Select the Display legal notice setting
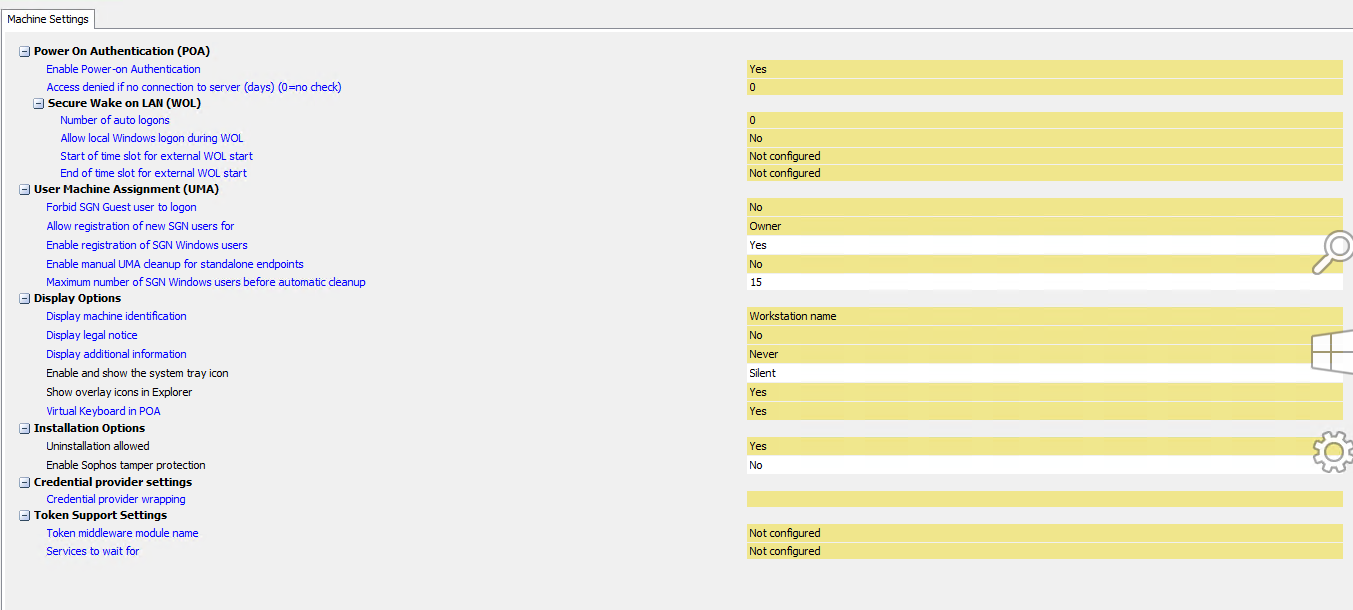This screenshot has width=1353, height=610. tap(92, 335)
